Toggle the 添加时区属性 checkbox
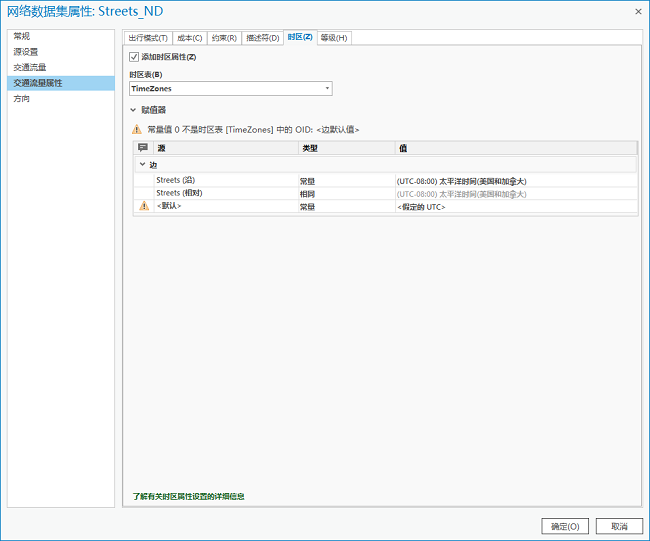 [x=135, y=57]
